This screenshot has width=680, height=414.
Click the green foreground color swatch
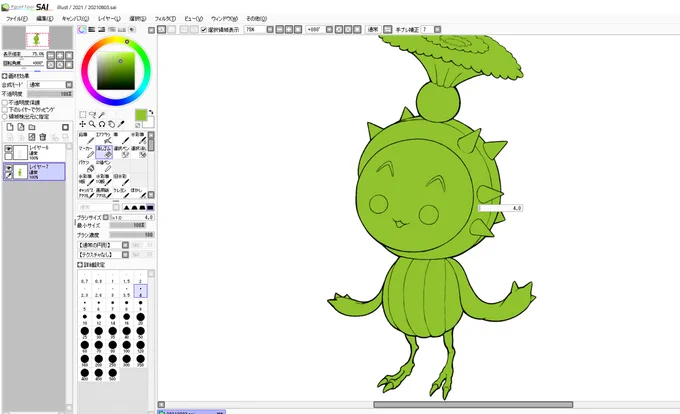pos(141,115)
